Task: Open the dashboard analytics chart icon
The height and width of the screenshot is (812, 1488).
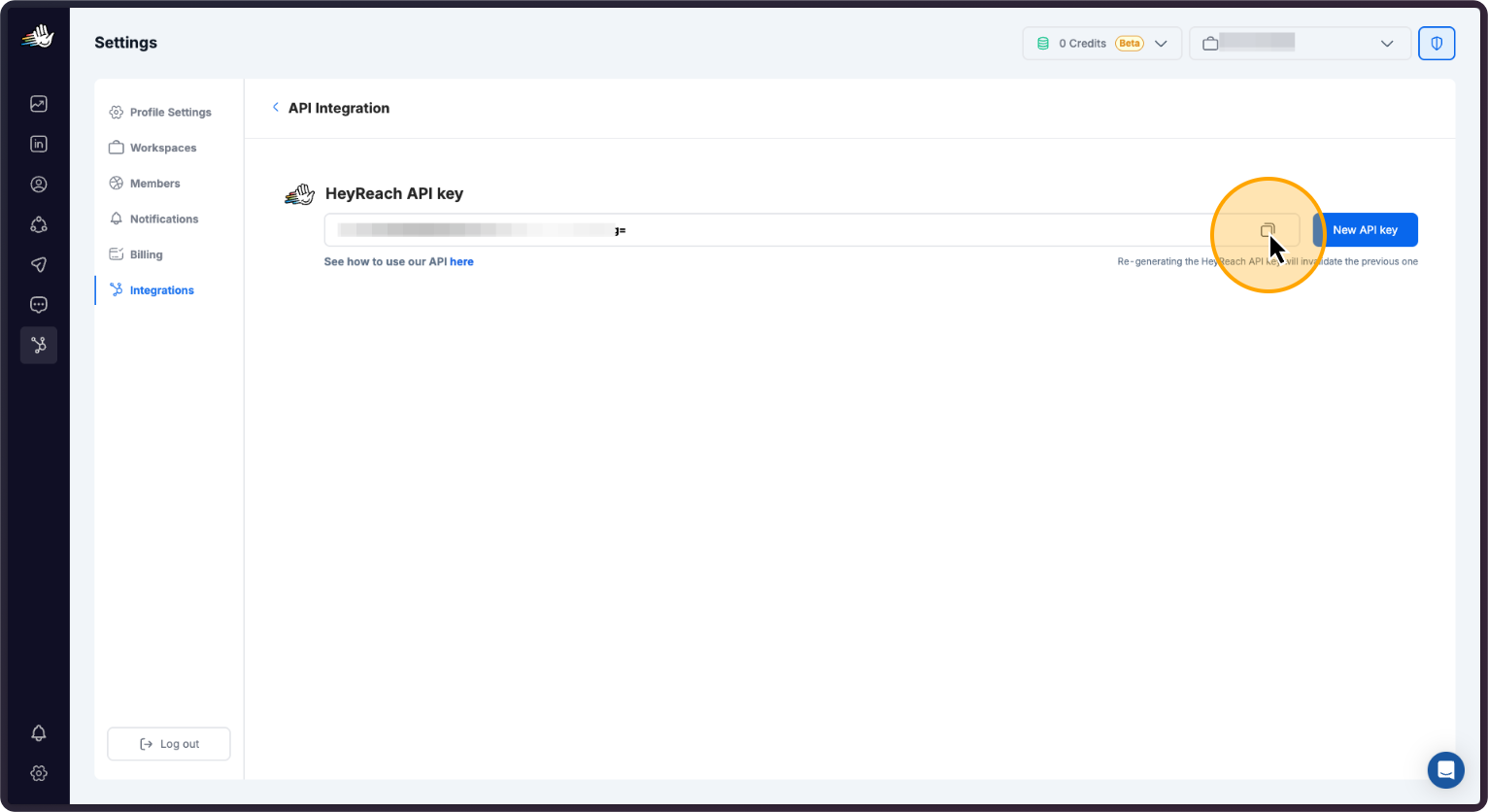Action: tap(39, 104)
